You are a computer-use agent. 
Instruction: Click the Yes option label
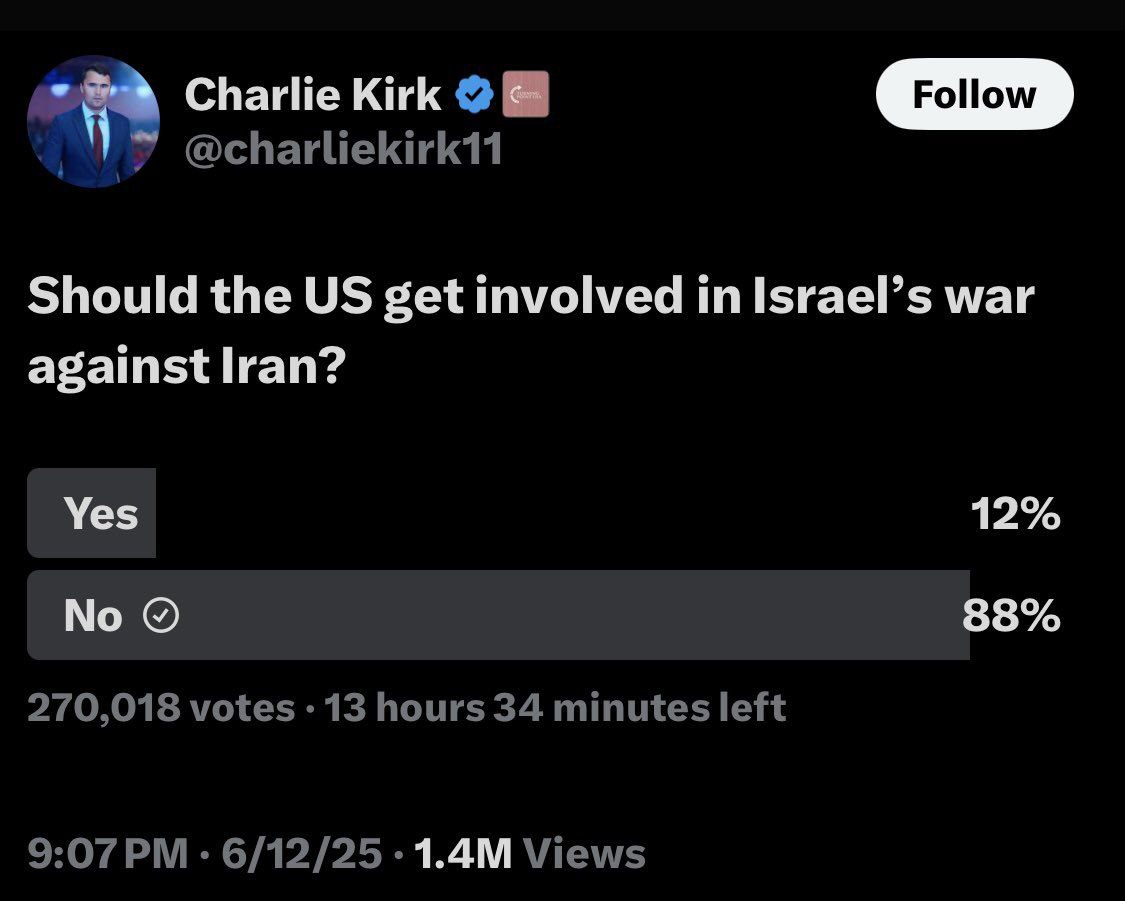point(100,514)
